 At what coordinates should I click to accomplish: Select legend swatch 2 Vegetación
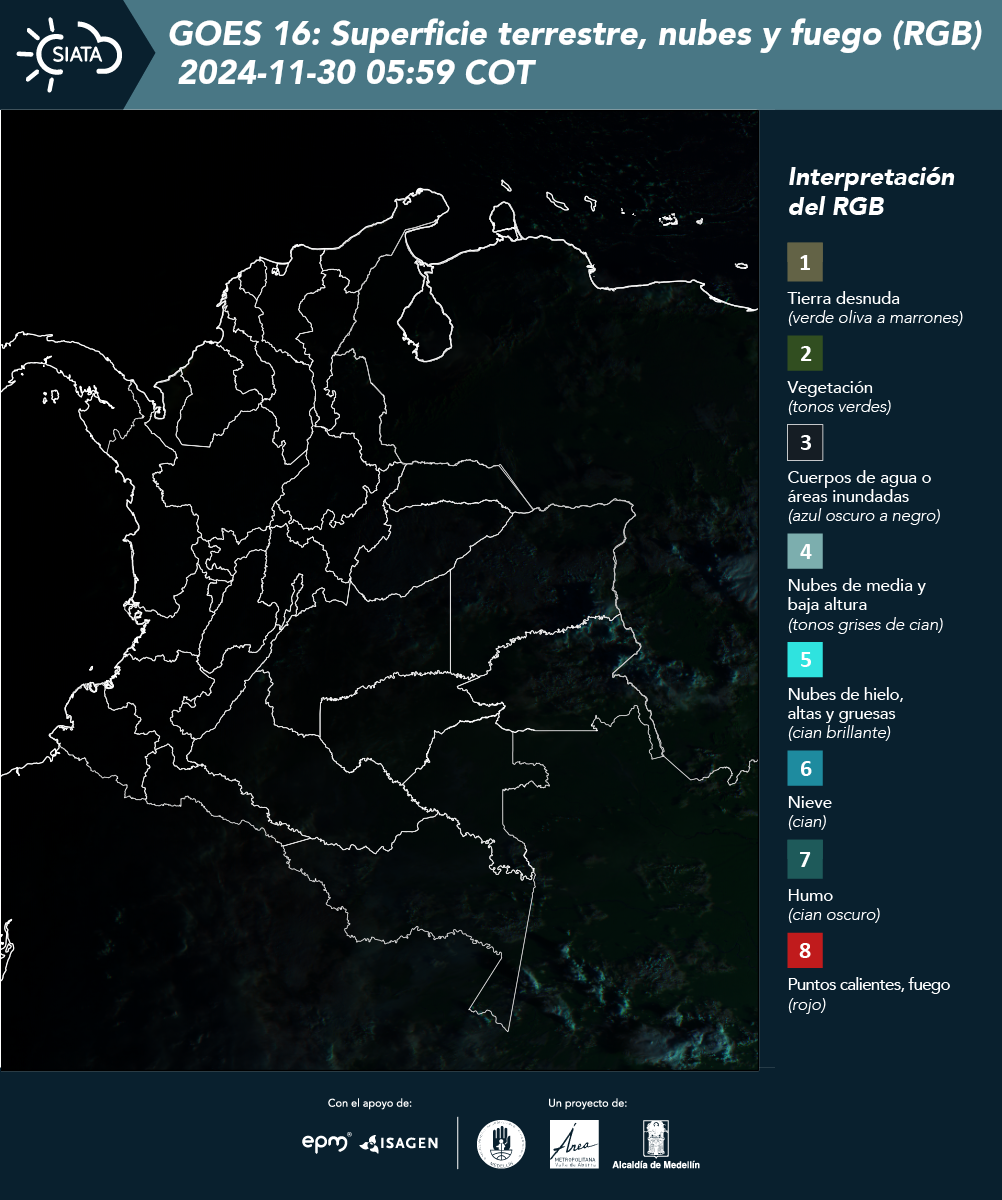click(805, 353)
